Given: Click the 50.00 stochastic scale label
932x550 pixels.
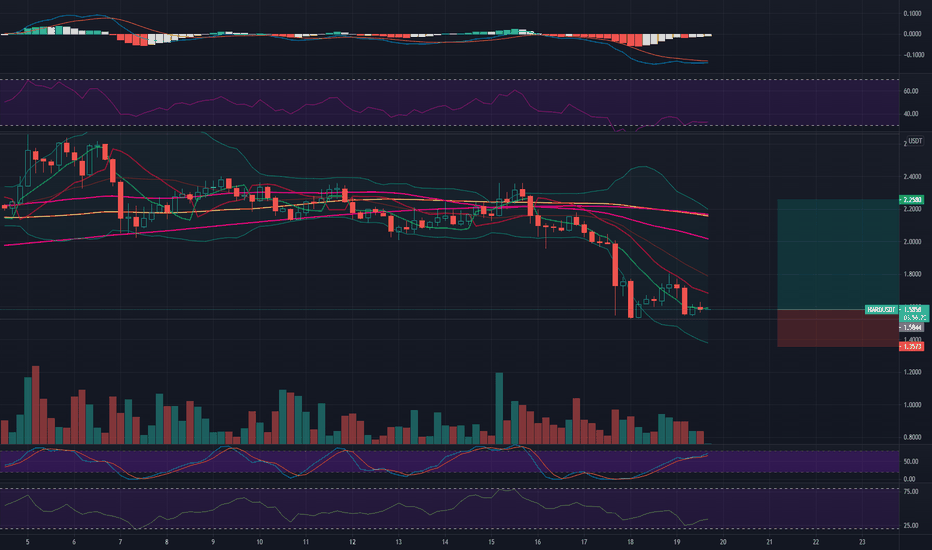Looking at the screenshot, I should [911, 461].
